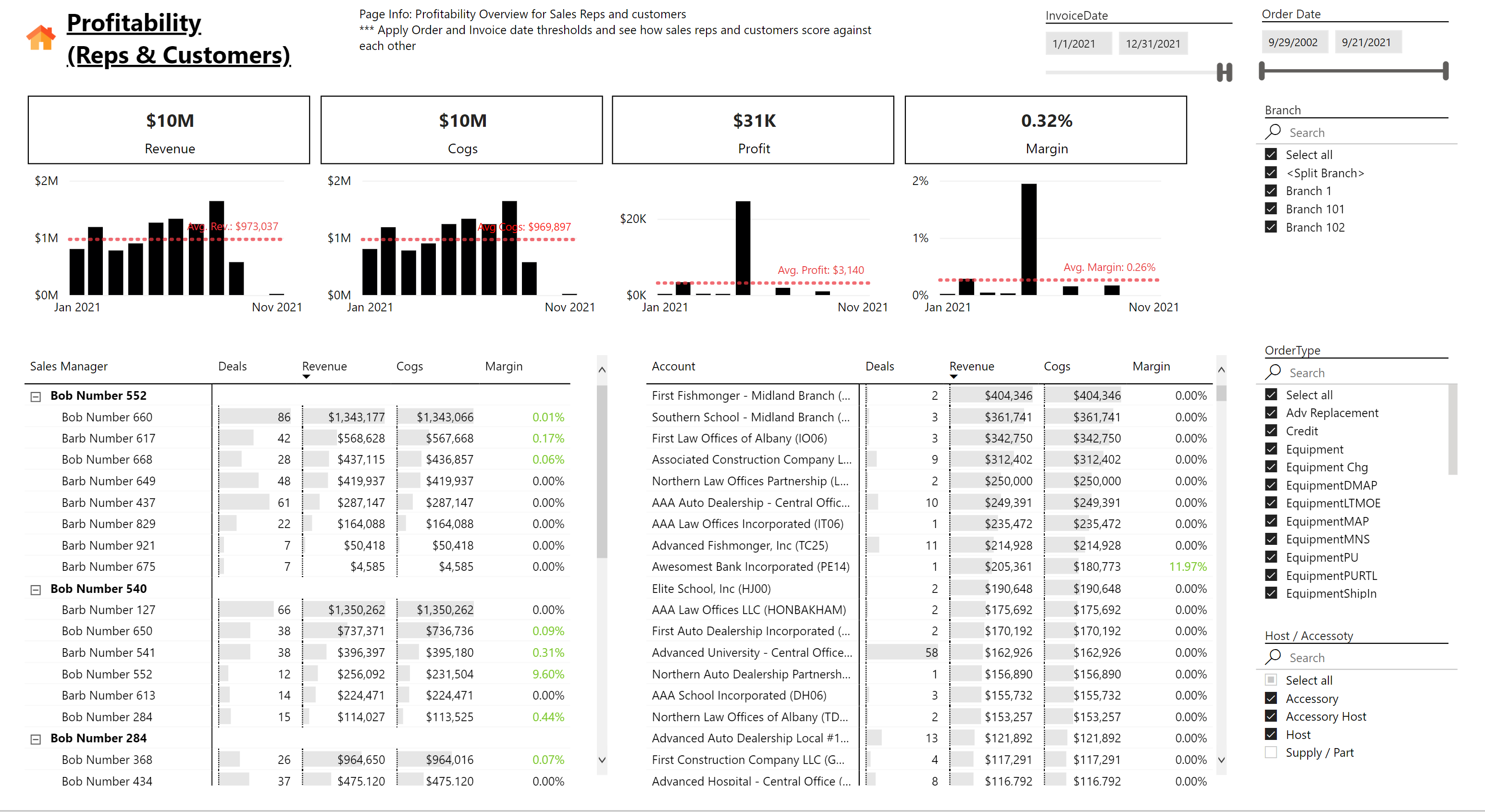The width and height of the screenshot is (1485, 812).
Task: Click the InvoiceDate end date field 12/31/2021
Action: 1153,43
